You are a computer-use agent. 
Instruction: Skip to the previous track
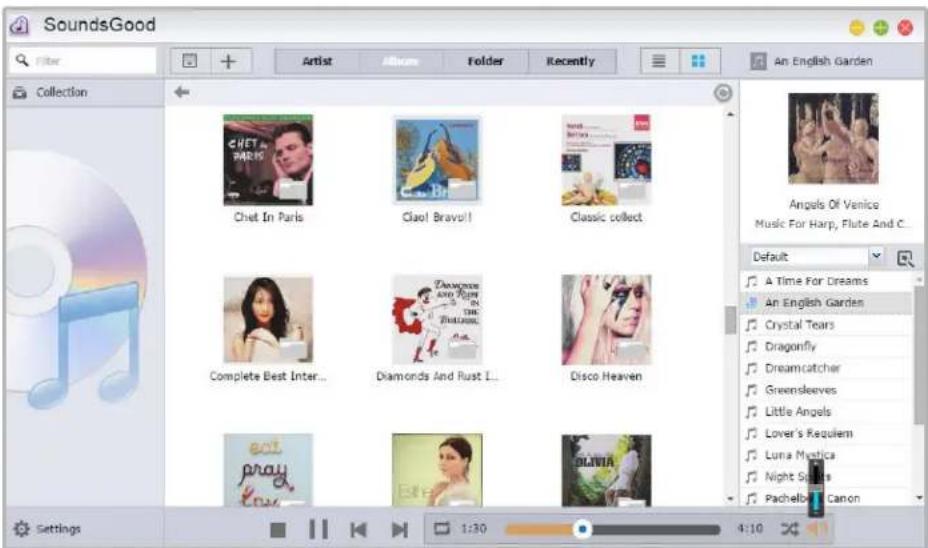point(359,529)
